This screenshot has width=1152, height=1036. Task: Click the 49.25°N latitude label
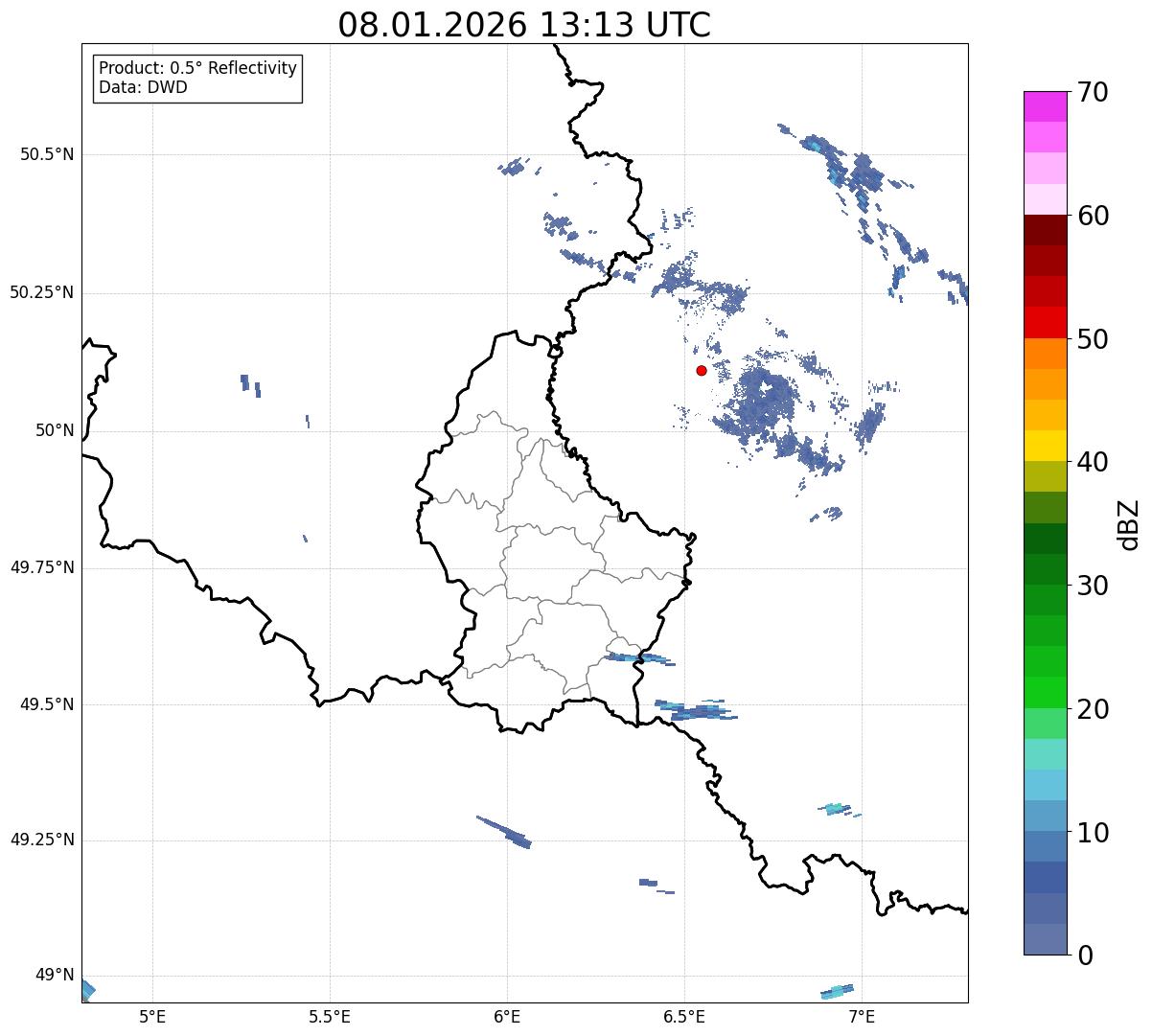tap(42, 840)
